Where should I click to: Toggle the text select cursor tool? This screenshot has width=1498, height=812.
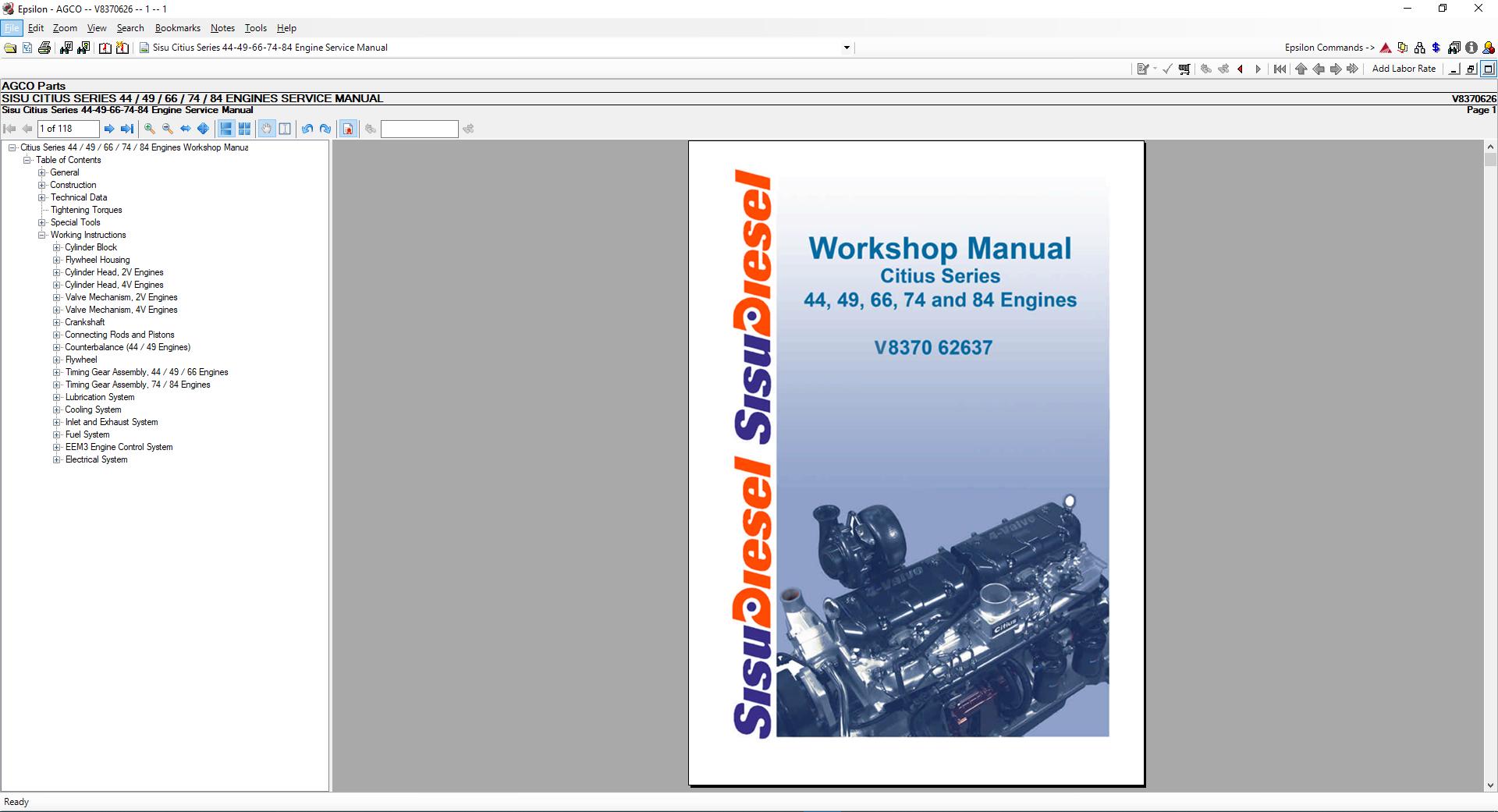[285, 129]
